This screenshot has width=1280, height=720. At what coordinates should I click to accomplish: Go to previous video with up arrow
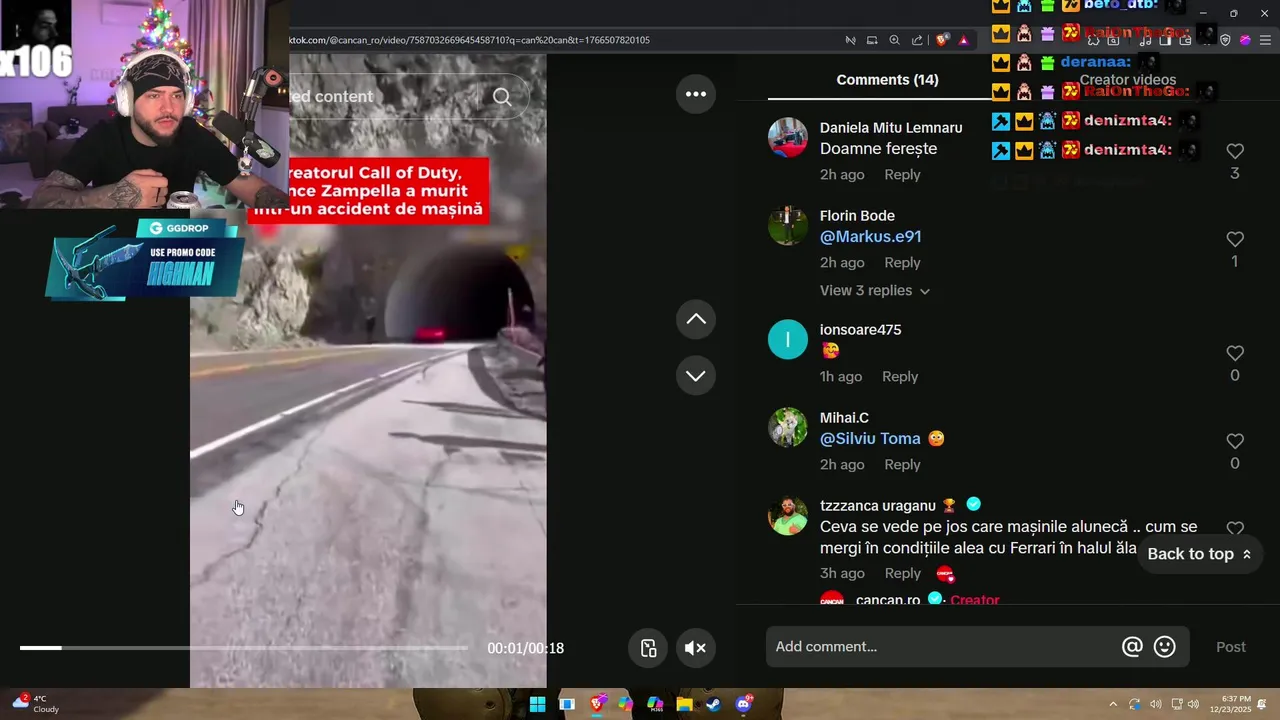[696, 320]
